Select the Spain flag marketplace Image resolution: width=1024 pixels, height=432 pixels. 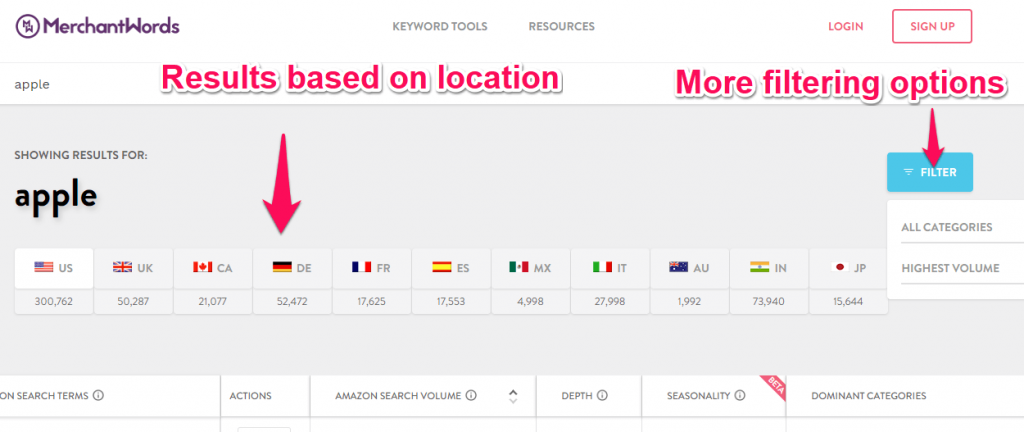450,268
